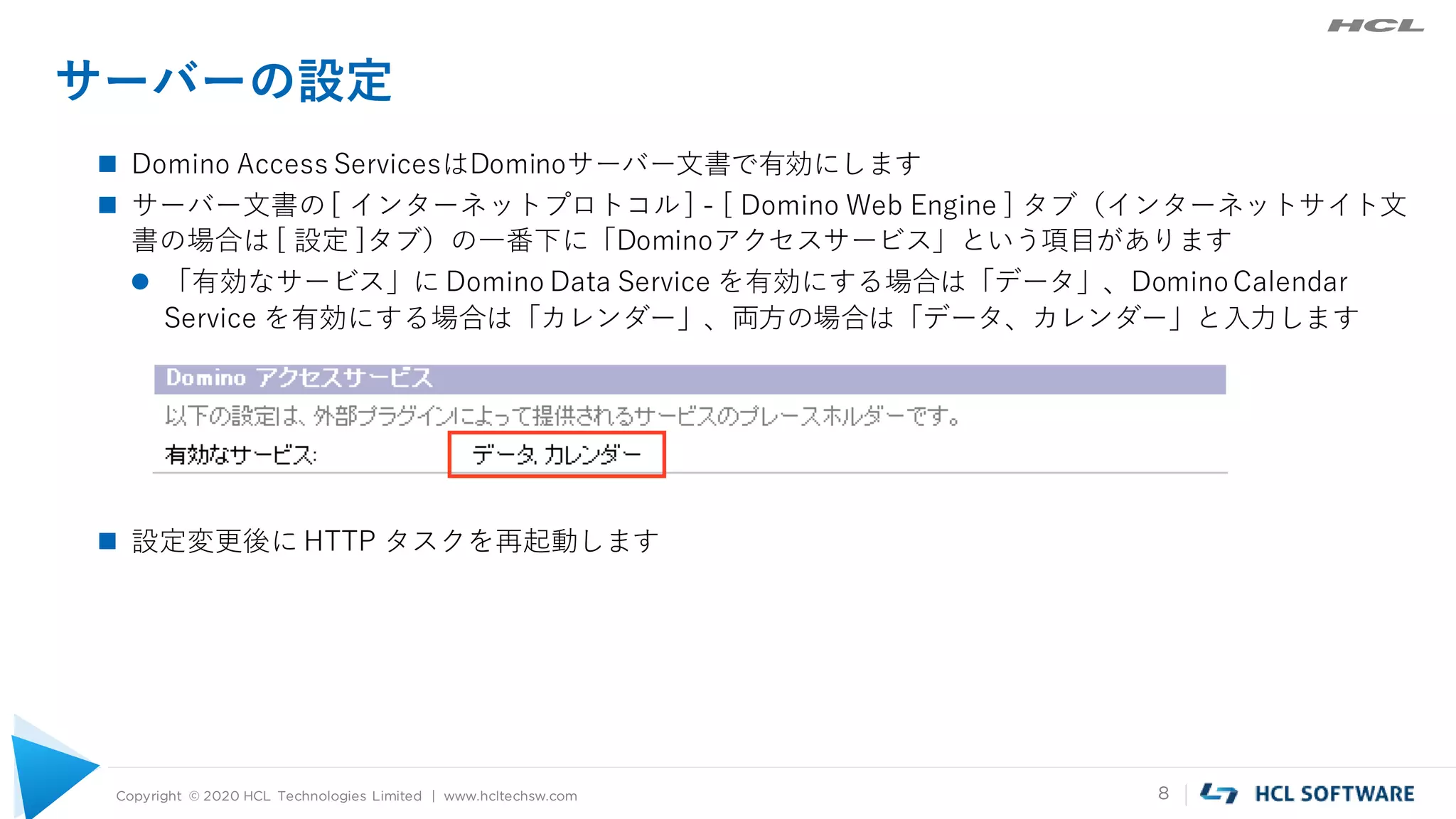The width and height of the screenshot is (1456, 819).
Task: Click the placeholder note 以下の設定は、外部プラグイン
Action: coord(562,416)
